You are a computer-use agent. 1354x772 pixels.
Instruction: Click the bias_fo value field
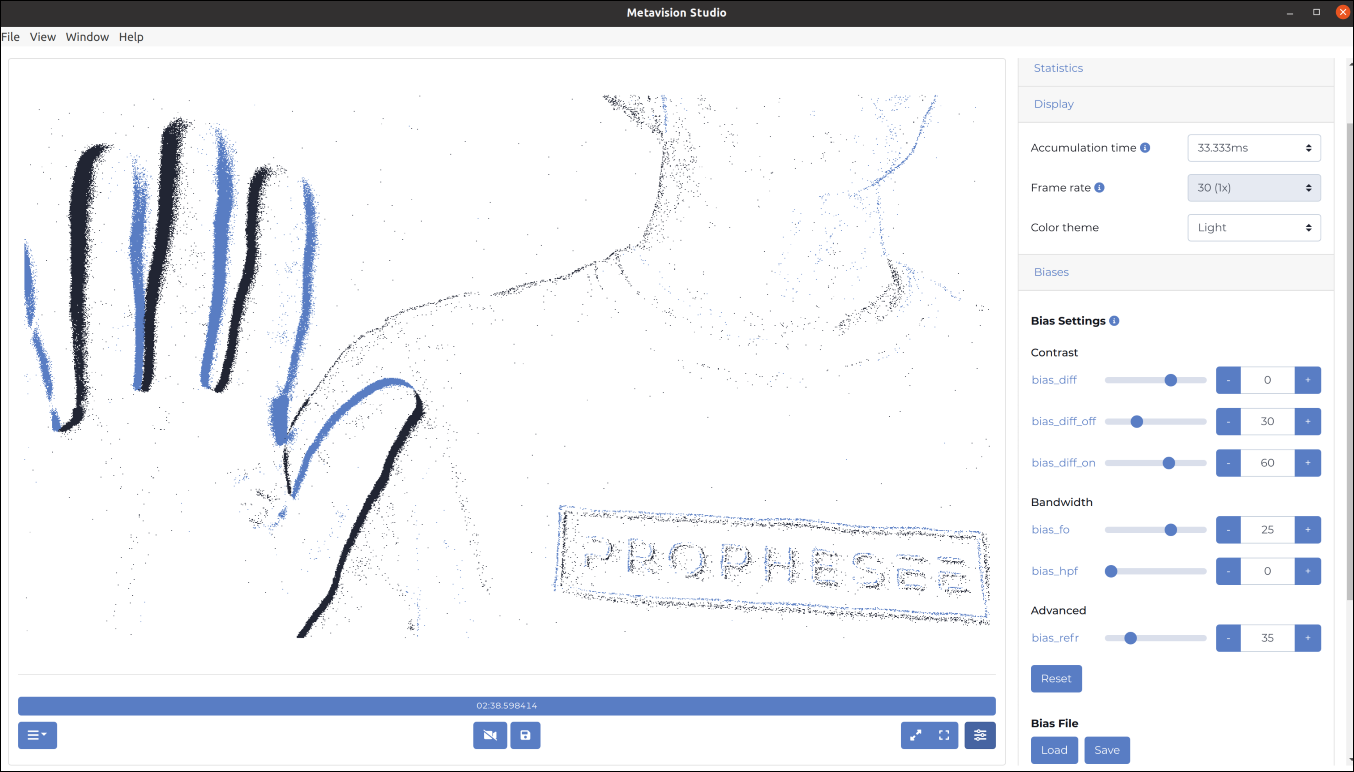coord(1268,530)
